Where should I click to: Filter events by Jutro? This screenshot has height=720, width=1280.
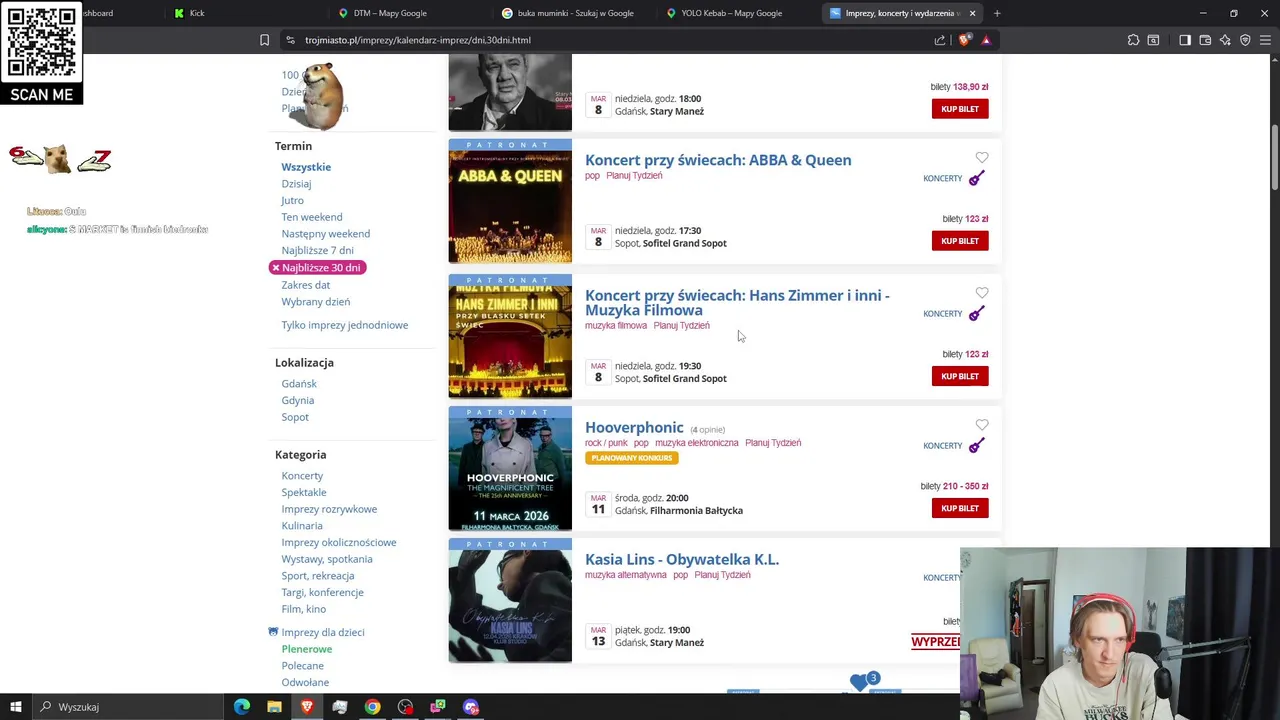tap(292, 200)
